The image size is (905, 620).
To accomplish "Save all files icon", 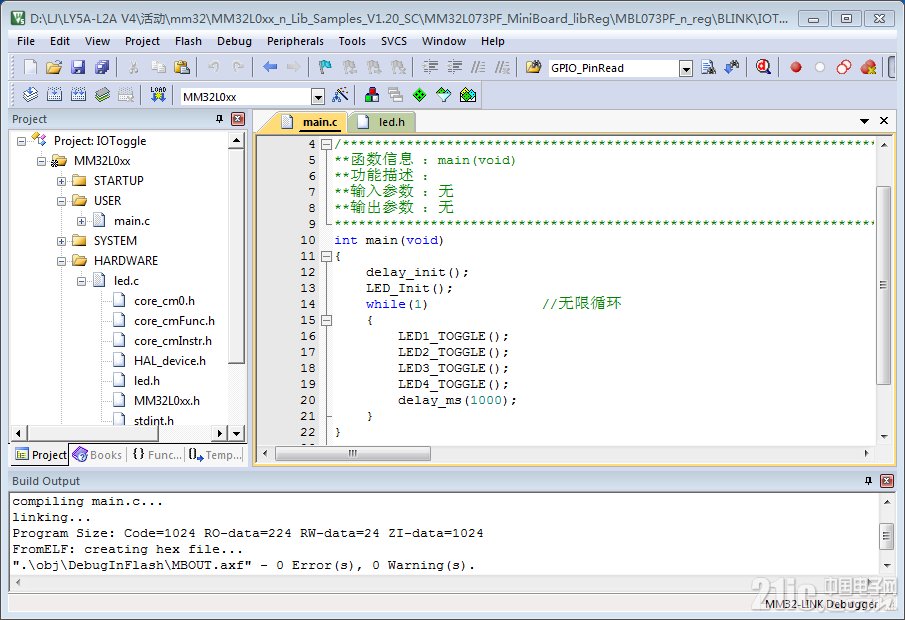I will (x=102, y=68).
